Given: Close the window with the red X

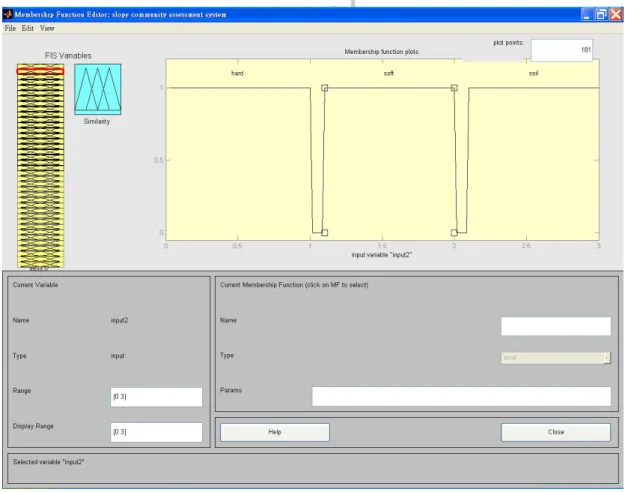Looking at the screenshot, I should [616, 15].
